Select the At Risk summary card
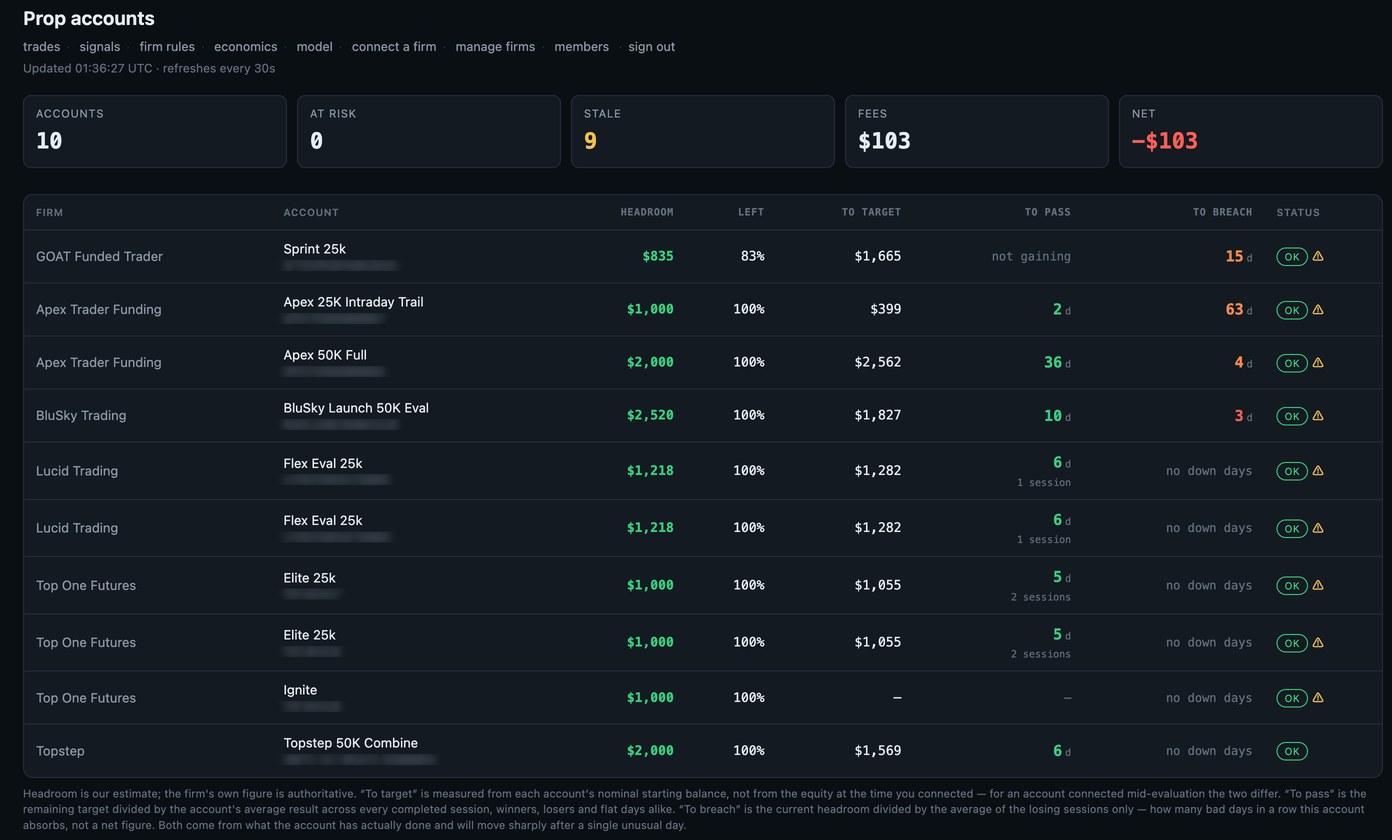This screenshot has width=1392, height=840. 429,131
